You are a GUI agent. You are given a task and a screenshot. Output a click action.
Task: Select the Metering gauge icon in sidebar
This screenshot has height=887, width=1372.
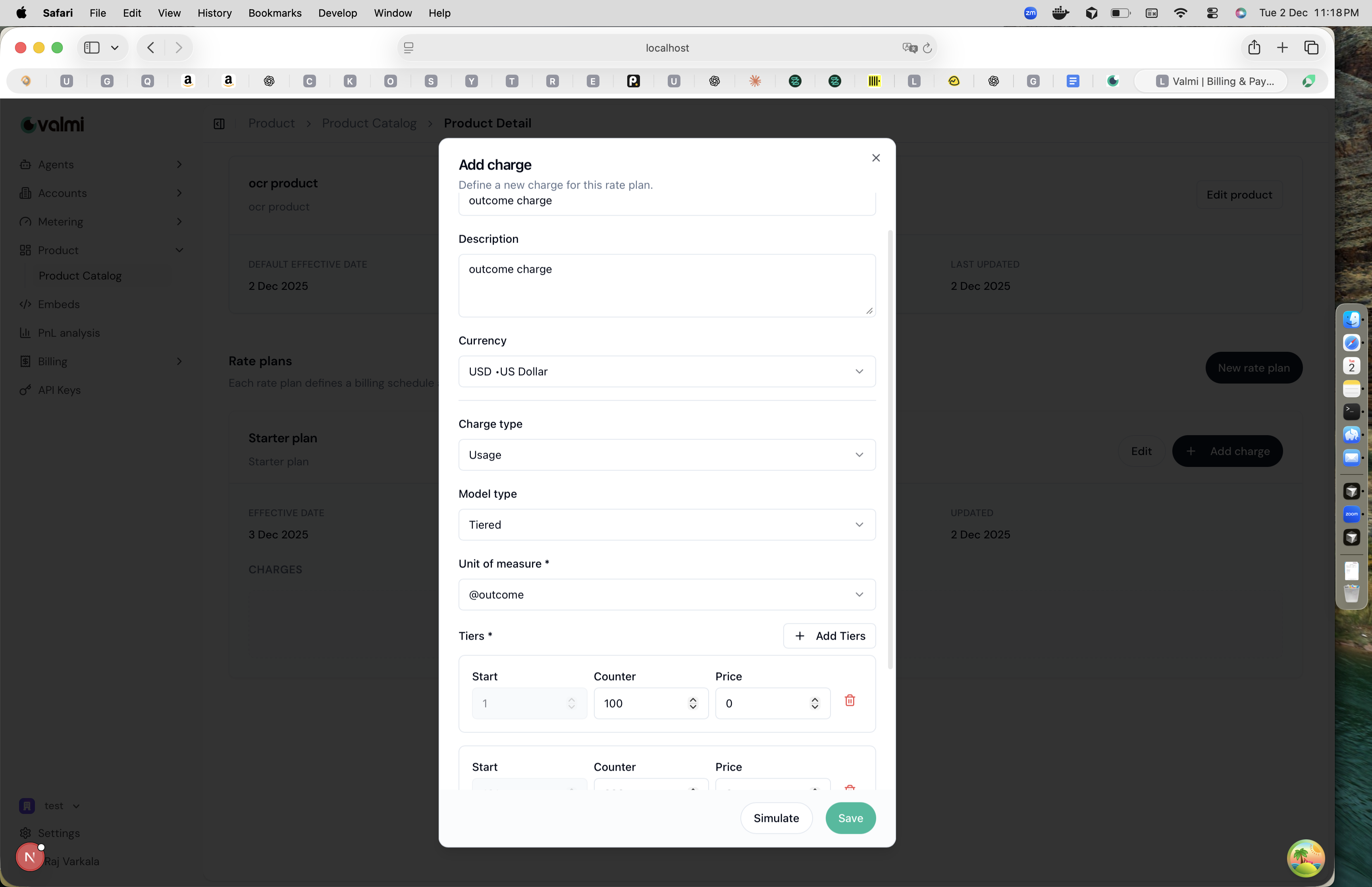tap(25, 222)
